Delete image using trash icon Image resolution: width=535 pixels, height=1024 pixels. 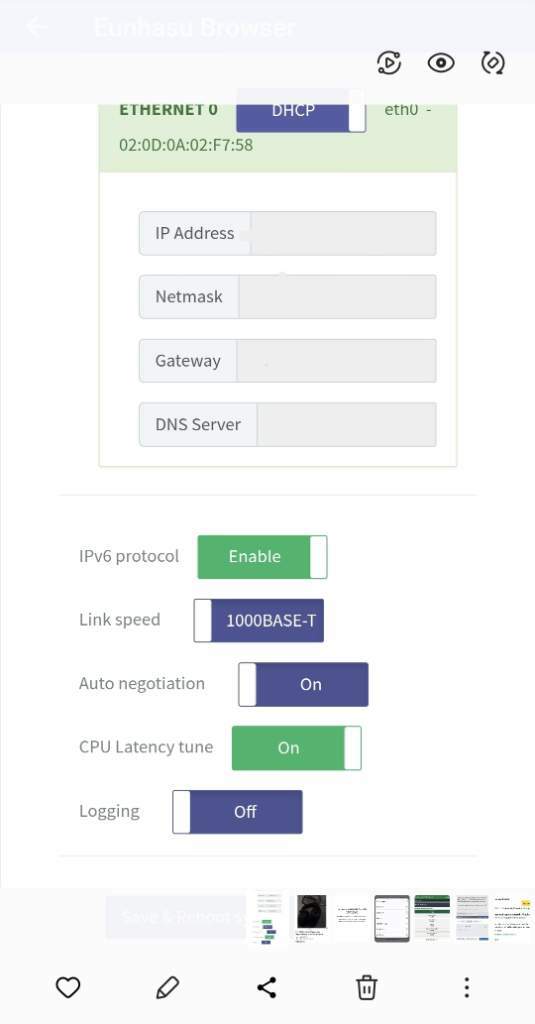(x=366, y=987)
